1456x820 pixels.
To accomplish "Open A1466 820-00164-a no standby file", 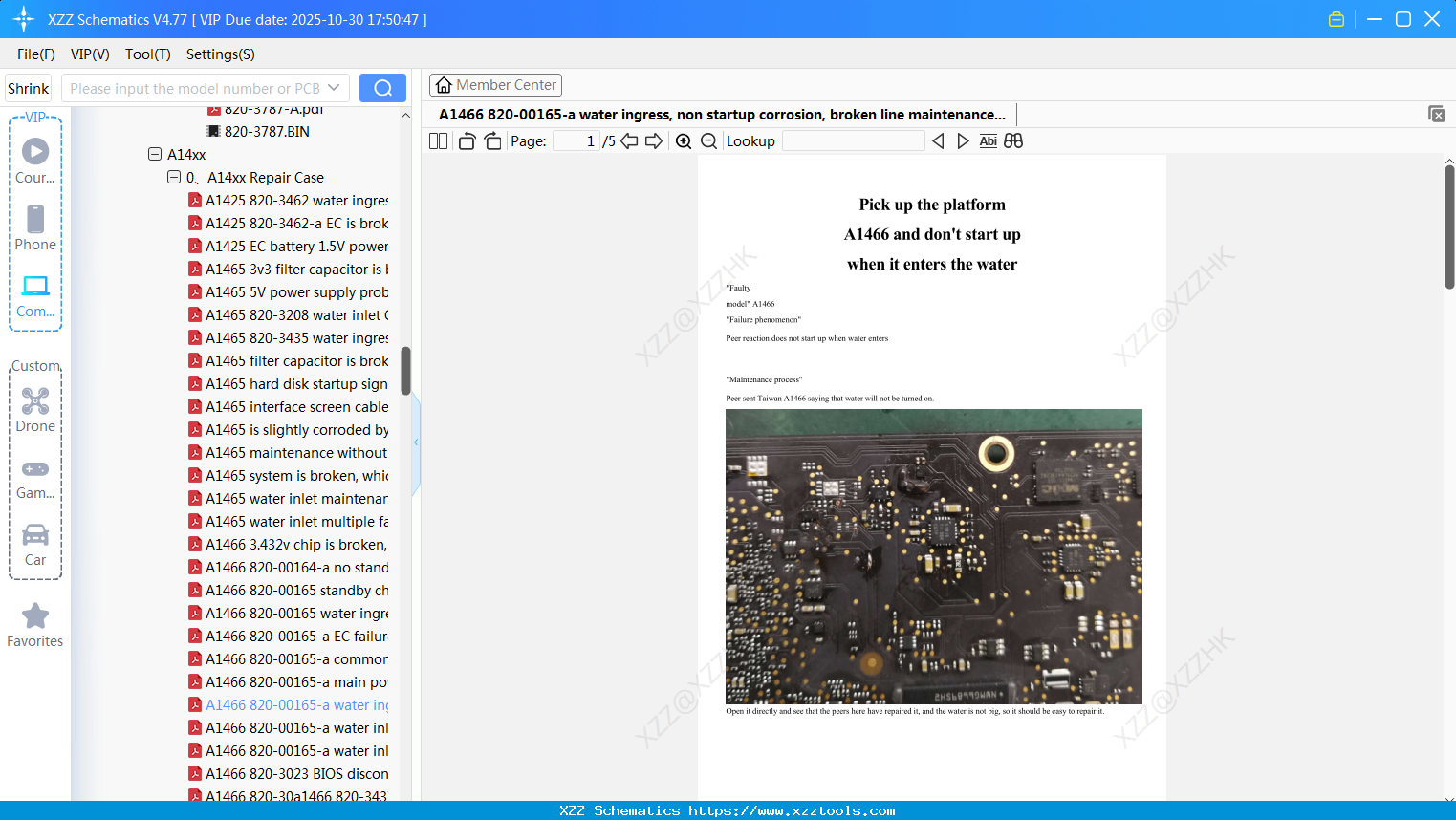I will (296, 568).
